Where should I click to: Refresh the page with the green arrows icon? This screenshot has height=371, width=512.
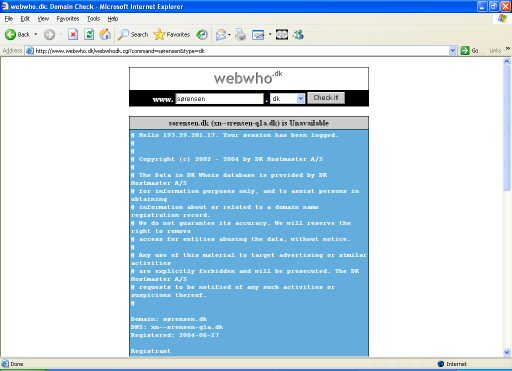click(89, 34)
